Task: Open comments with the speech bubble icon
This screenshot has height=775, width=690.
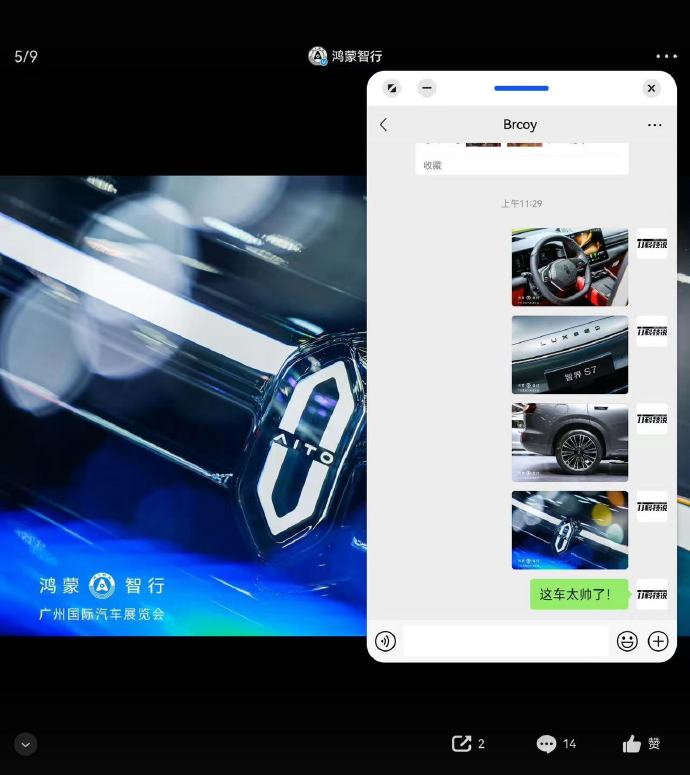Action: (x=546, y=743)
